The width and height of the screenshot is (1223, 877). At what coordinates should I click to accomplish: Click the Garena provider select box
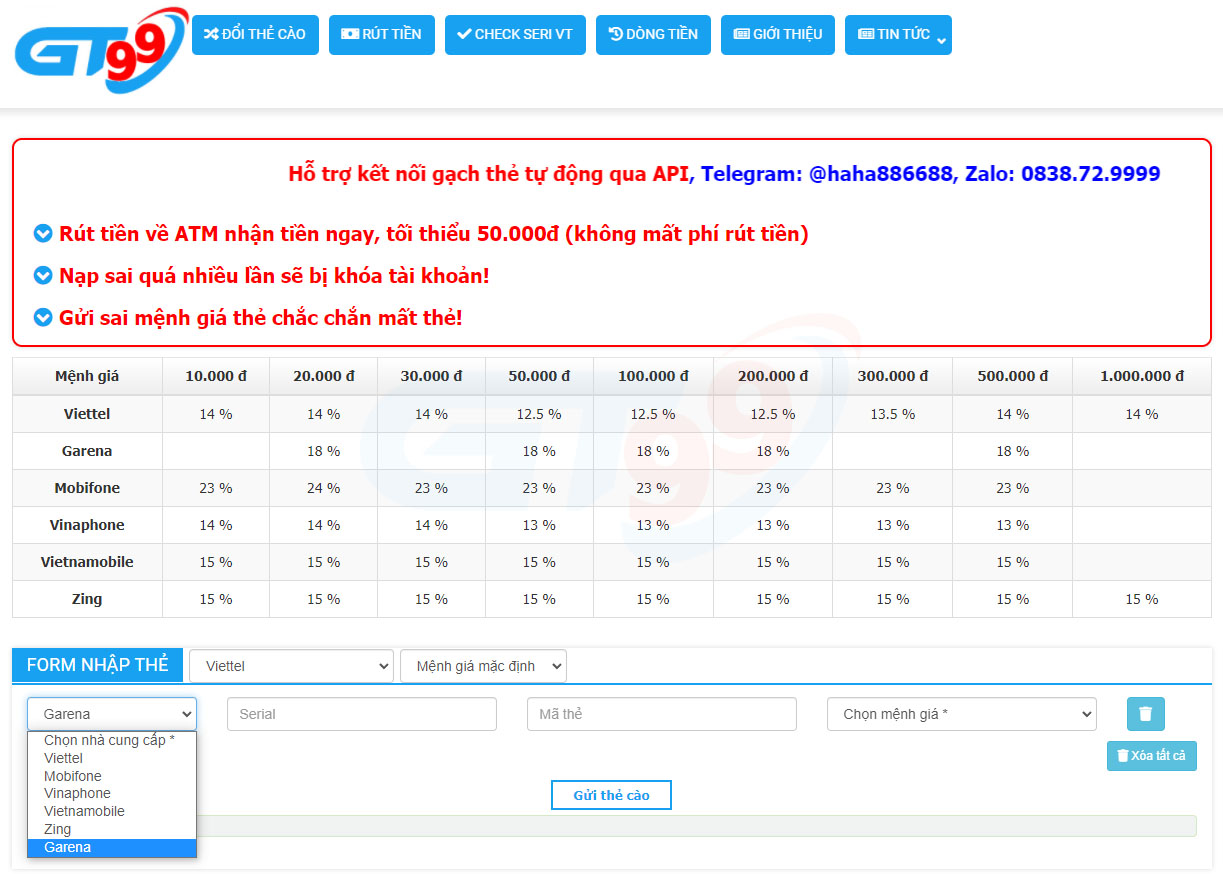[x=112, y=714]
